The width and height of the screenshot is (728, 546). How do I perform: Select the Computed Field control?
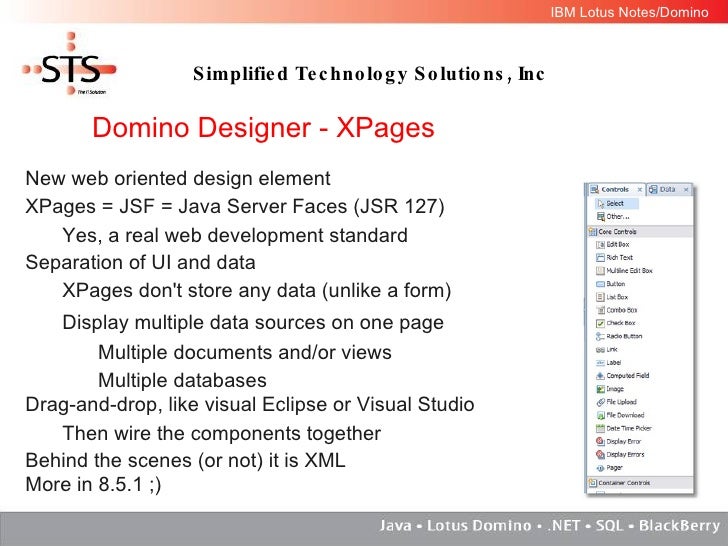[623, 376]
